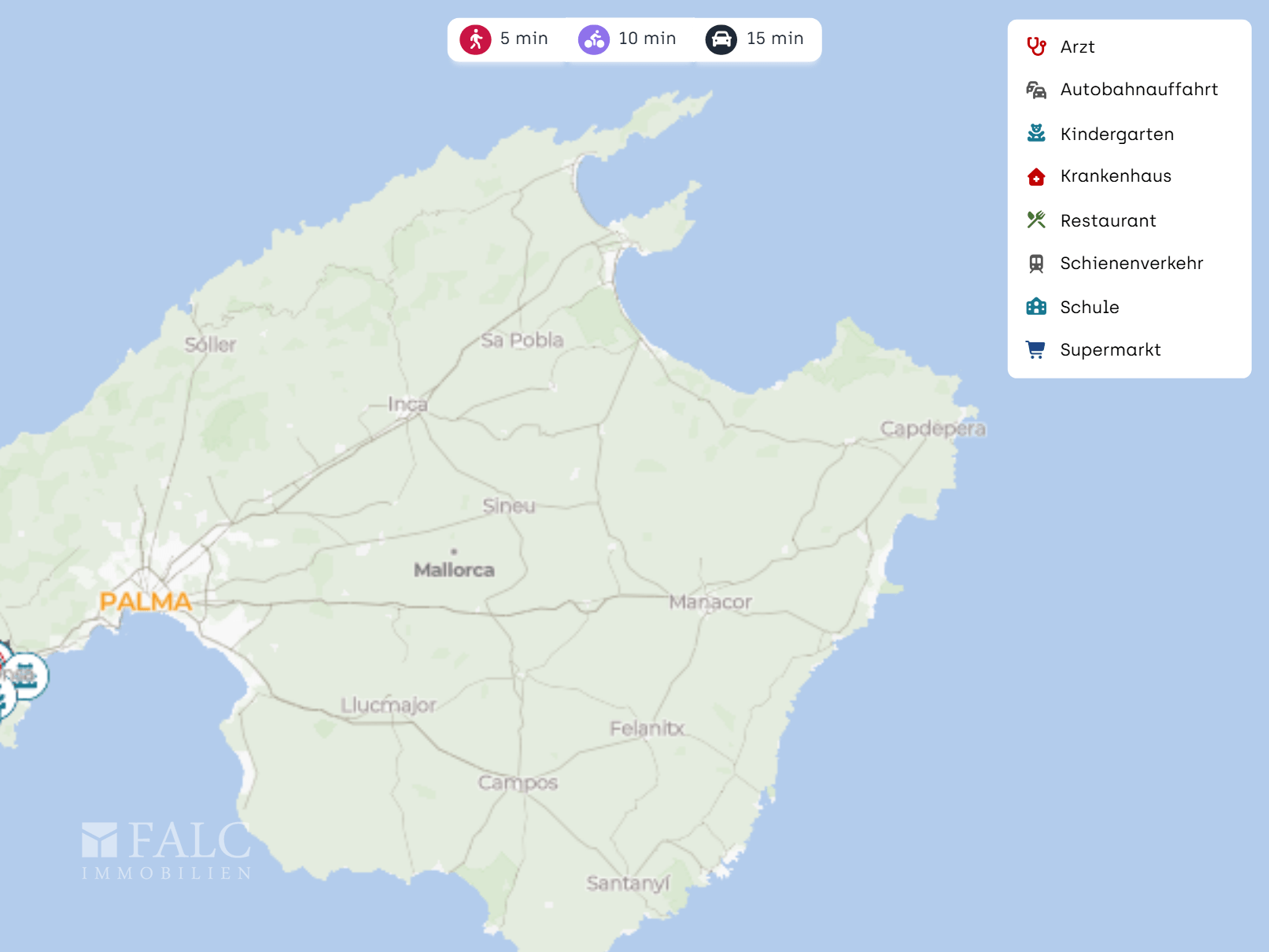Enable the 5 min walking radius

tap(505, 39)
